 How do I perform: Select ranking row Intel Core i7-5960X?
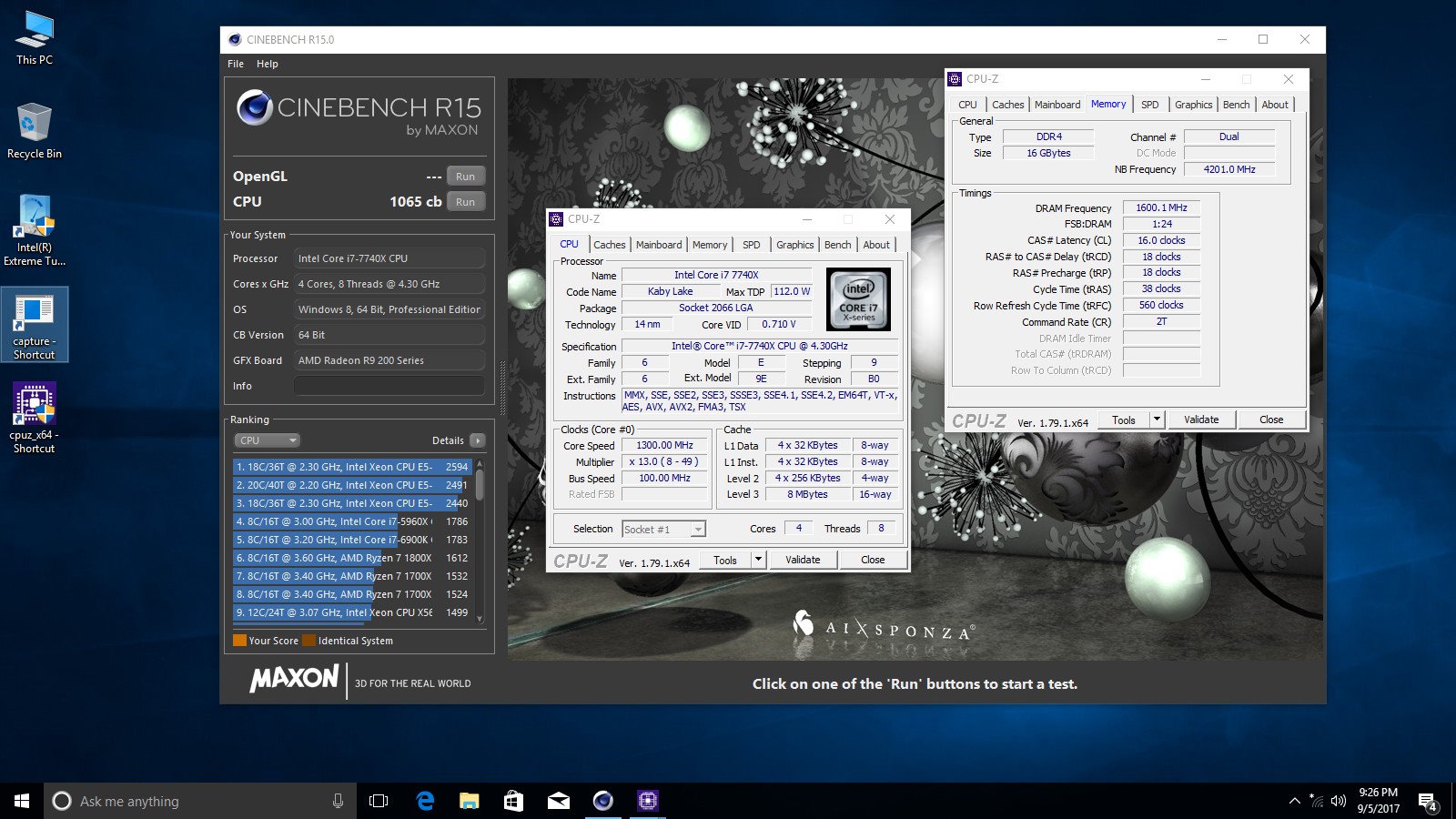pos(352,521)
